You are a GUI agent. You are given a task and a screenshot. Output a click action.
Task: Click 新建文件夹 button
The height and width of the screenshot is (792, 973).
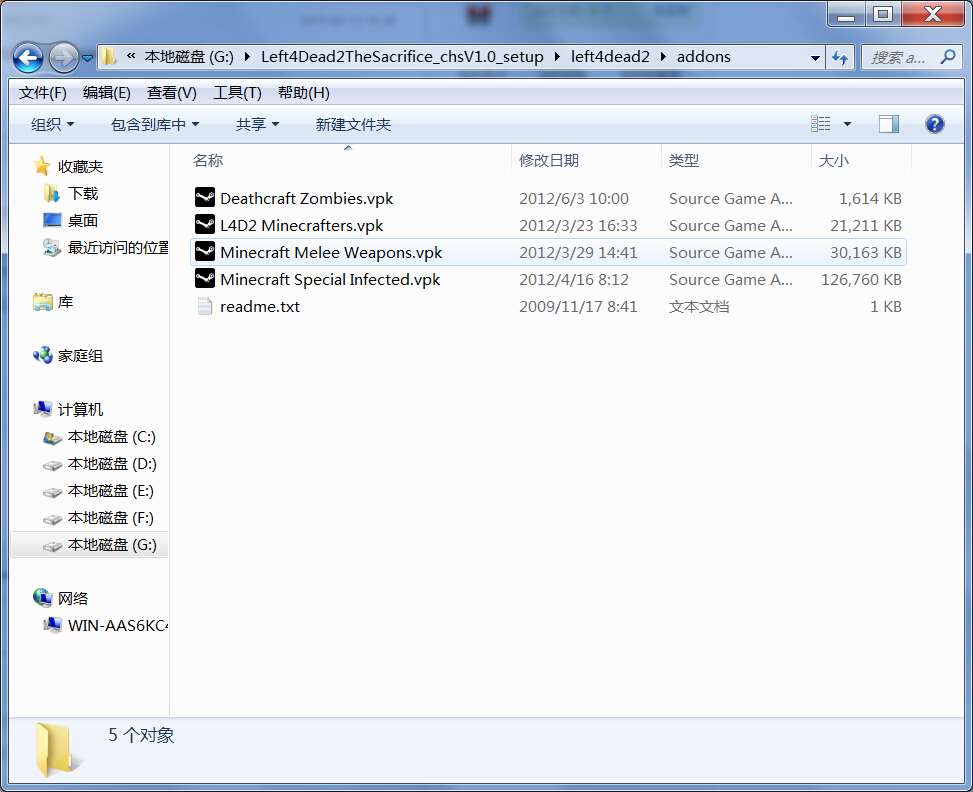[353, 125]
